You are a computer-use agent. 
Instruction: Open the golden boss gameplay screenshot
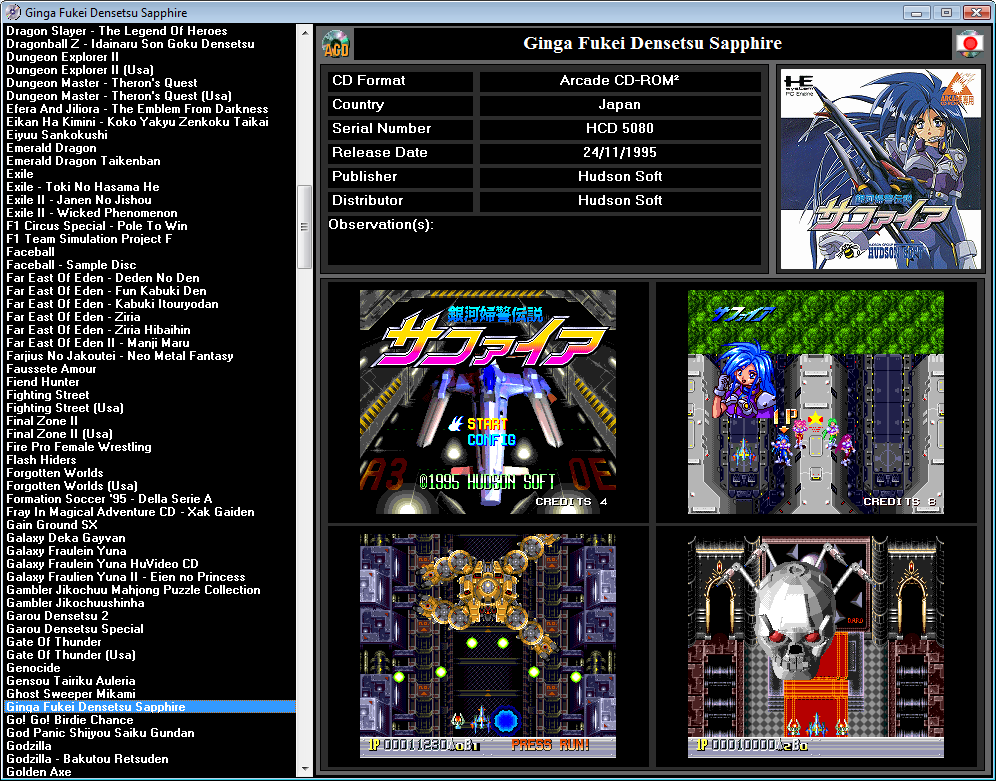pyautogui.click(x=488, y=646)
